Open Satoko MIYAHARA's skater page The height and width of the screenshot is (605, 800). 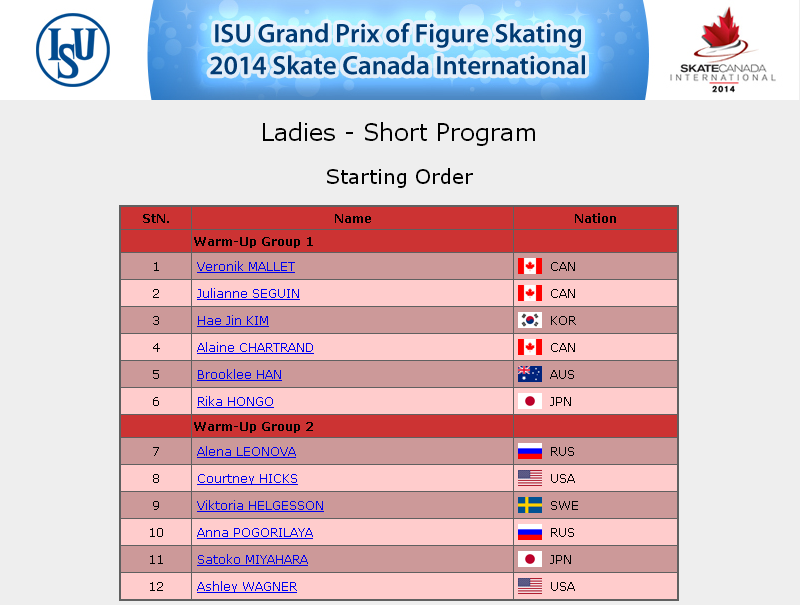coord(253,560)
